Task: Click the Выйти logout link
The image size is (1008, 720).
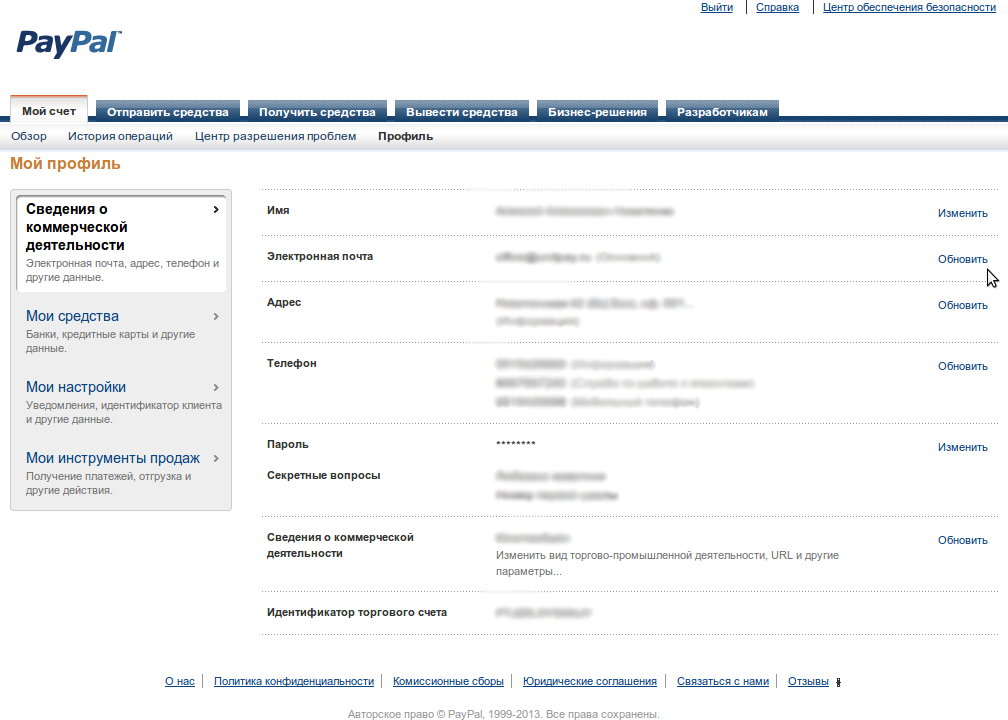Action: coord(717,7)
